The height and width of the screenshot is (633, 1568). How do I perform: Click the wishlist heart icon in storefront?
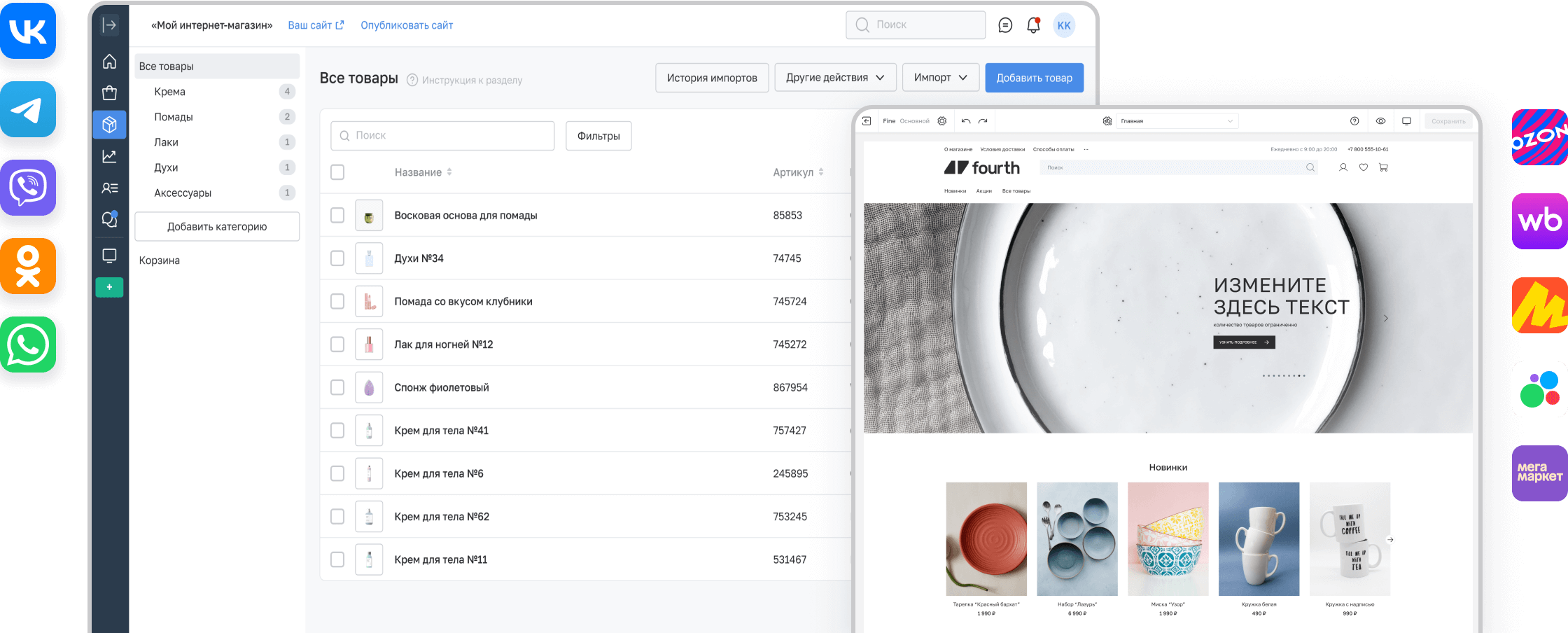tap(1364, 167)
